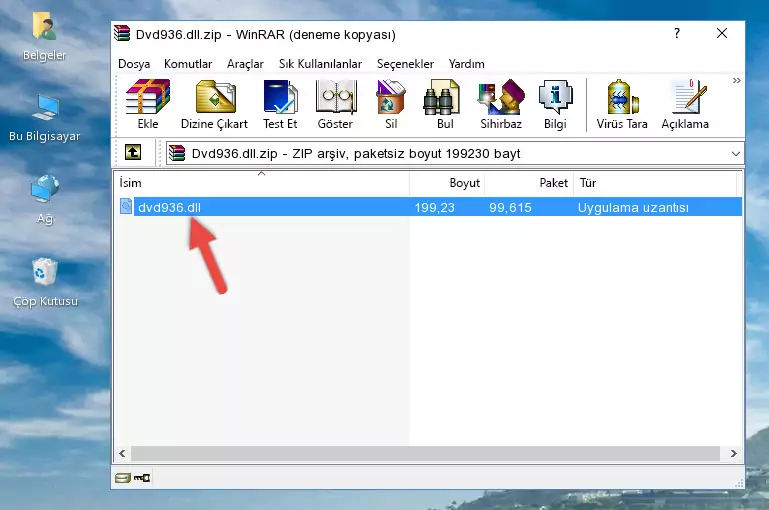Click horizontal scrollbar left arrow
The image size is (769, 510).
[122, 454]
